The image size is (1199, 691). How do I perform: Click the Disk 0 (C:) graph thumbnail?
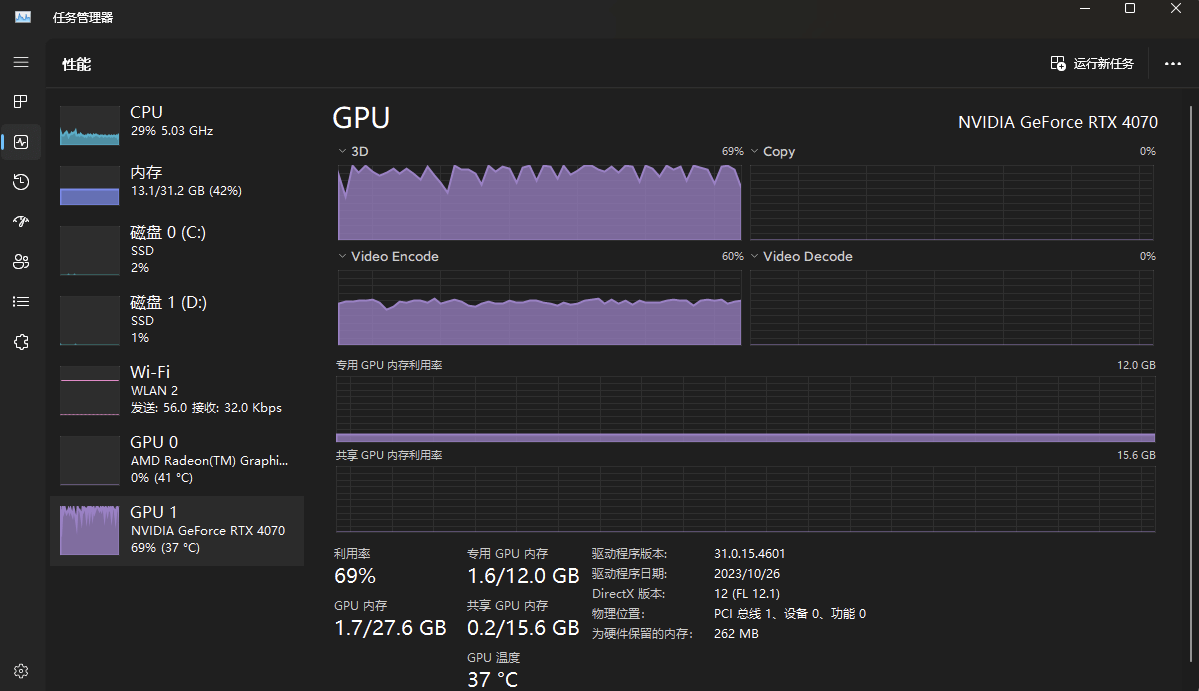pos(90,250)
